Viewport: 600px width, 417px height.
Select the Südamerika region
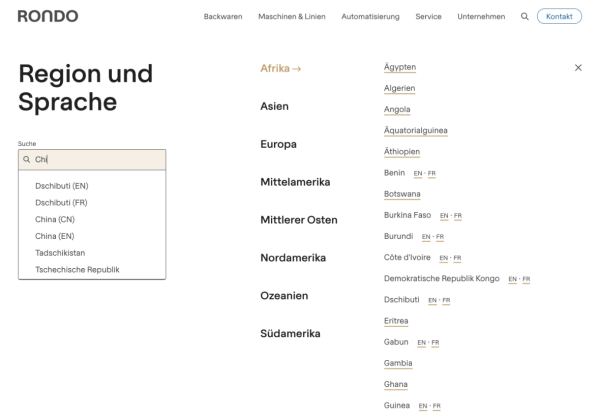(x=290, y=334)
